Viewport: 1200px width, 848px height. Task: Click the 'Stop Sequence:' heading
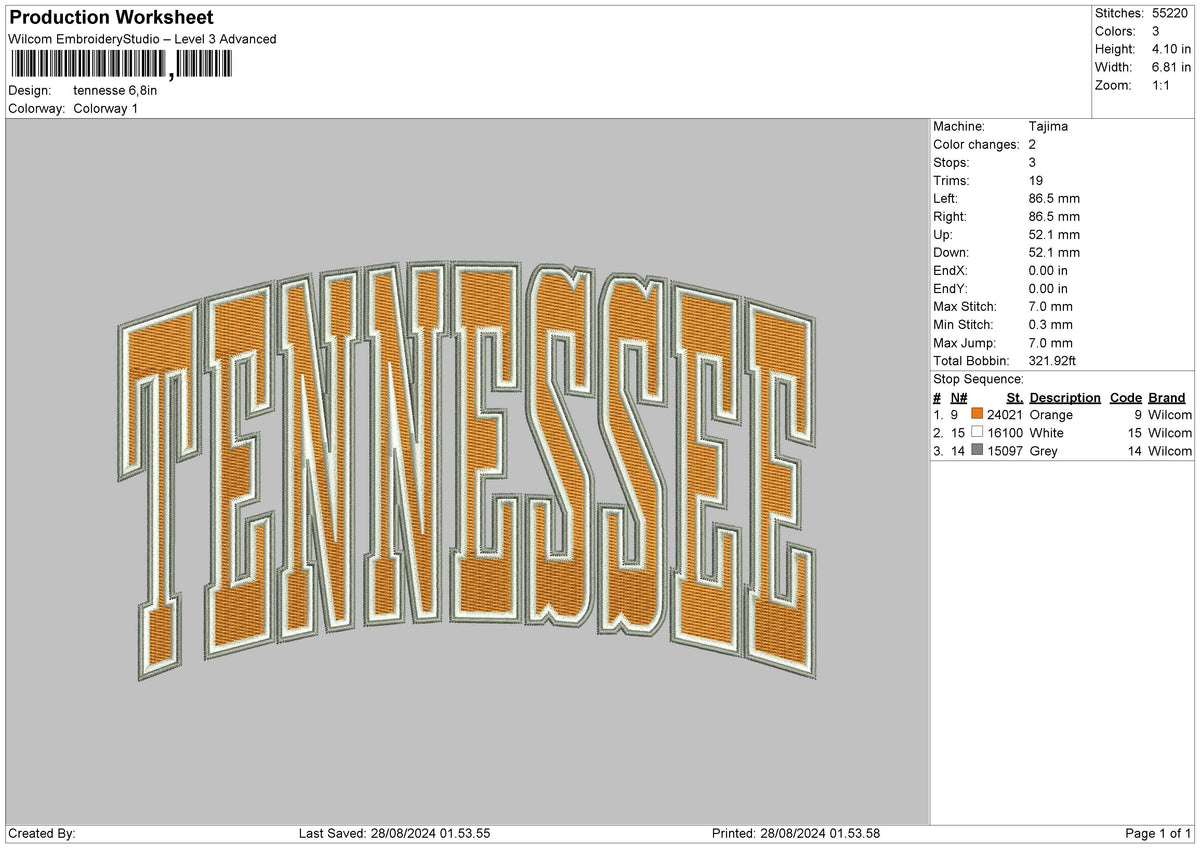click(x=978, y=379)
